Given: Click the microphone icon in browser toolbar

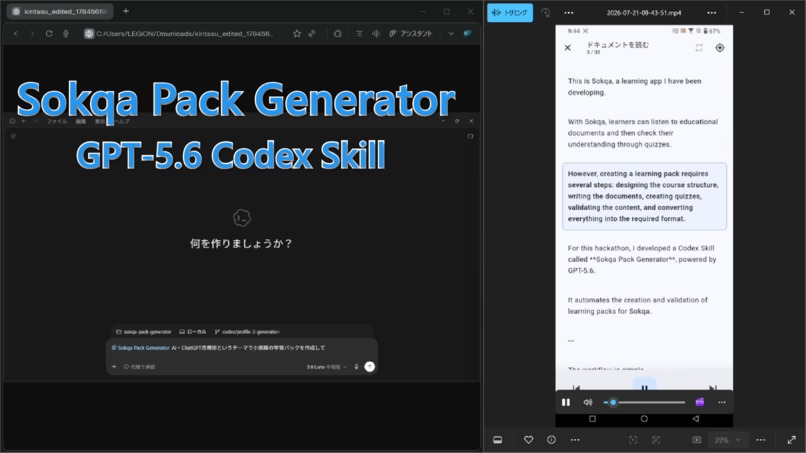Looking at the screenshot, I should pyautogui.click(x=66, y=33).
